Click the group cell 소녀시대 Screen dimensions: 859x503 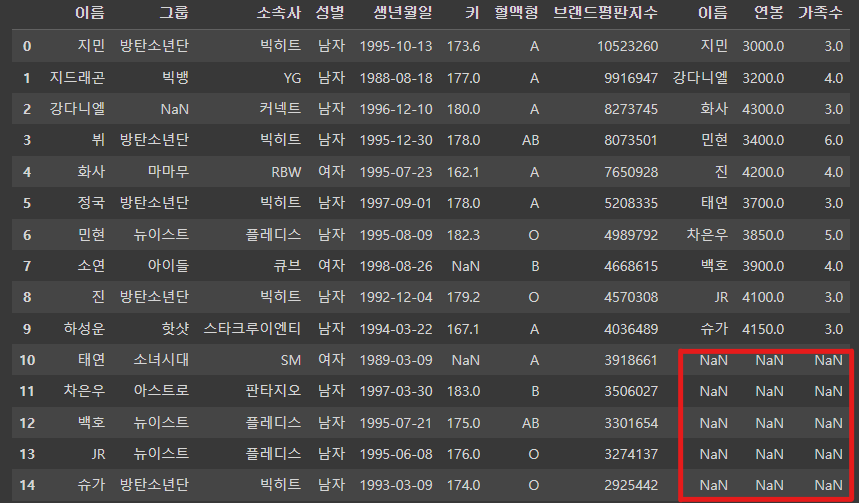click(x=161, y=360)
